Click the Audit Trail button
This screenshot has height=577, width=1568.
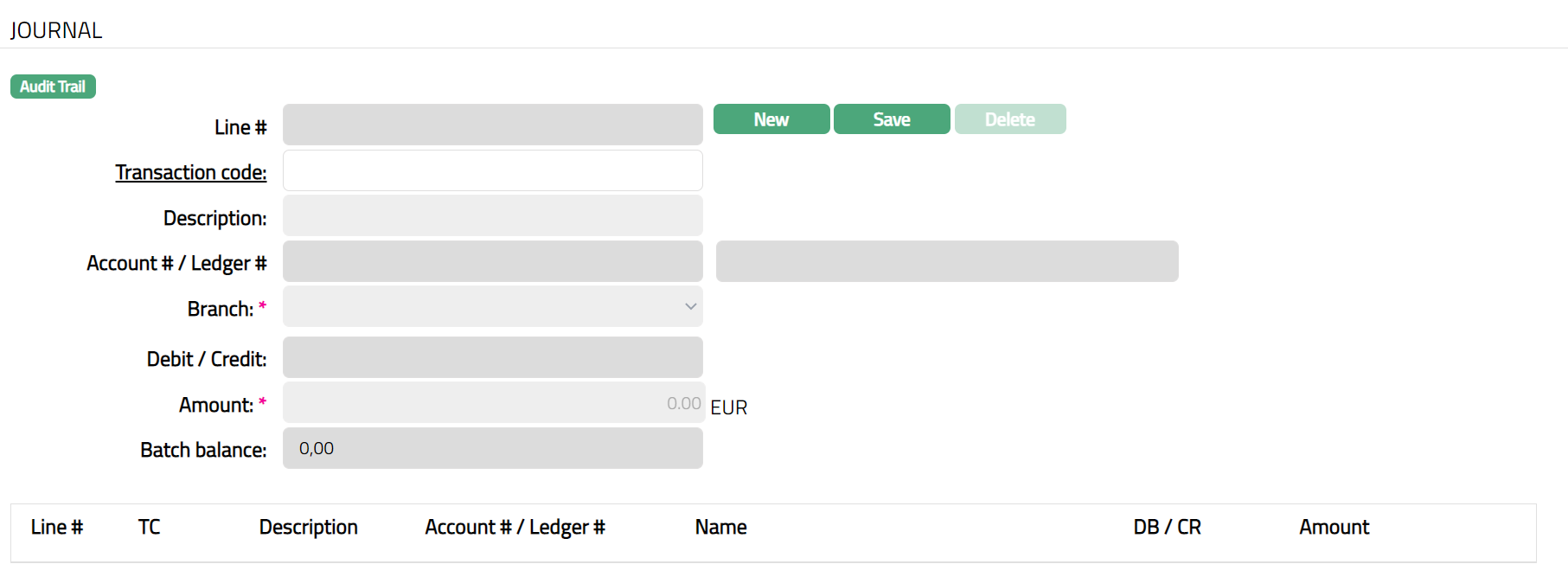(53, 87)
